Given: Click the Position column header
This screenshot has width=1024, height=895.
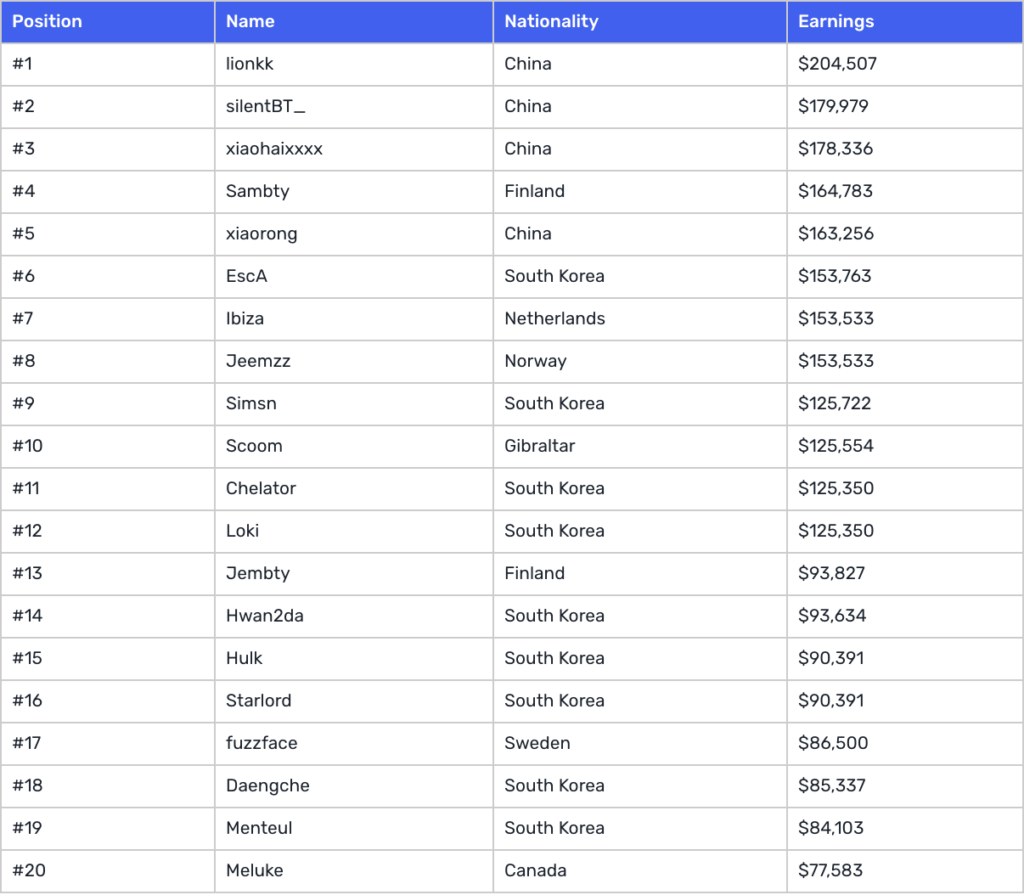Looking at the screenshot, I should pos(47,21).
